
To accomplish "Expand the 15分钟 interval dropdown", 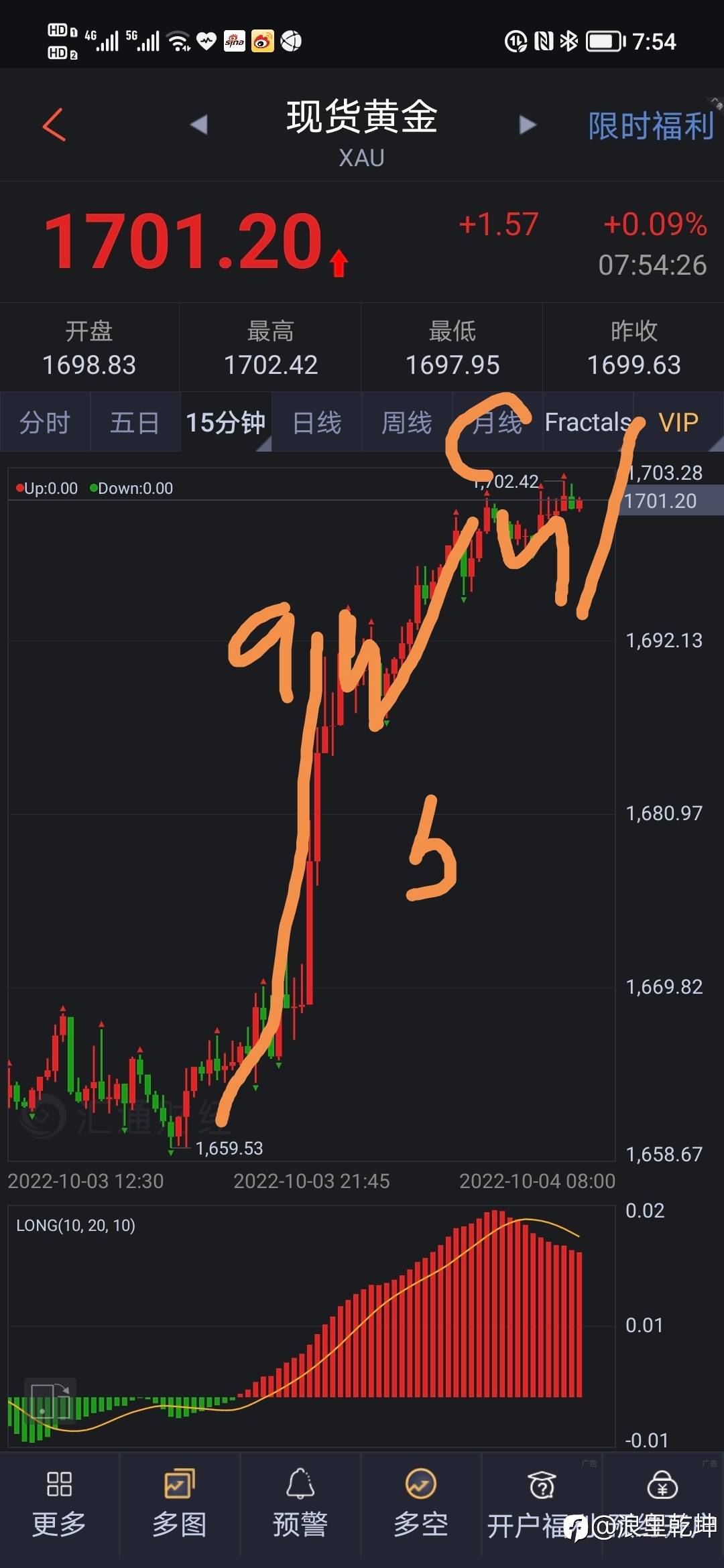I will click(x=226, y=423).
